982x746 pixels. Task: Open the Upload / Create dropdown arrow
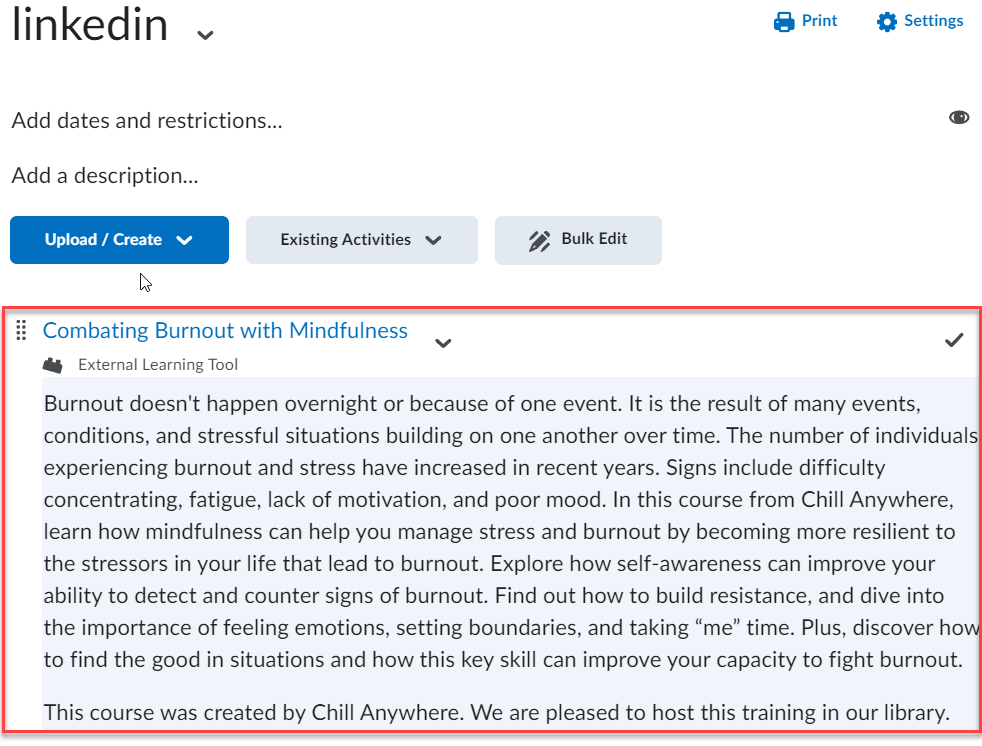tap(184, 240)
